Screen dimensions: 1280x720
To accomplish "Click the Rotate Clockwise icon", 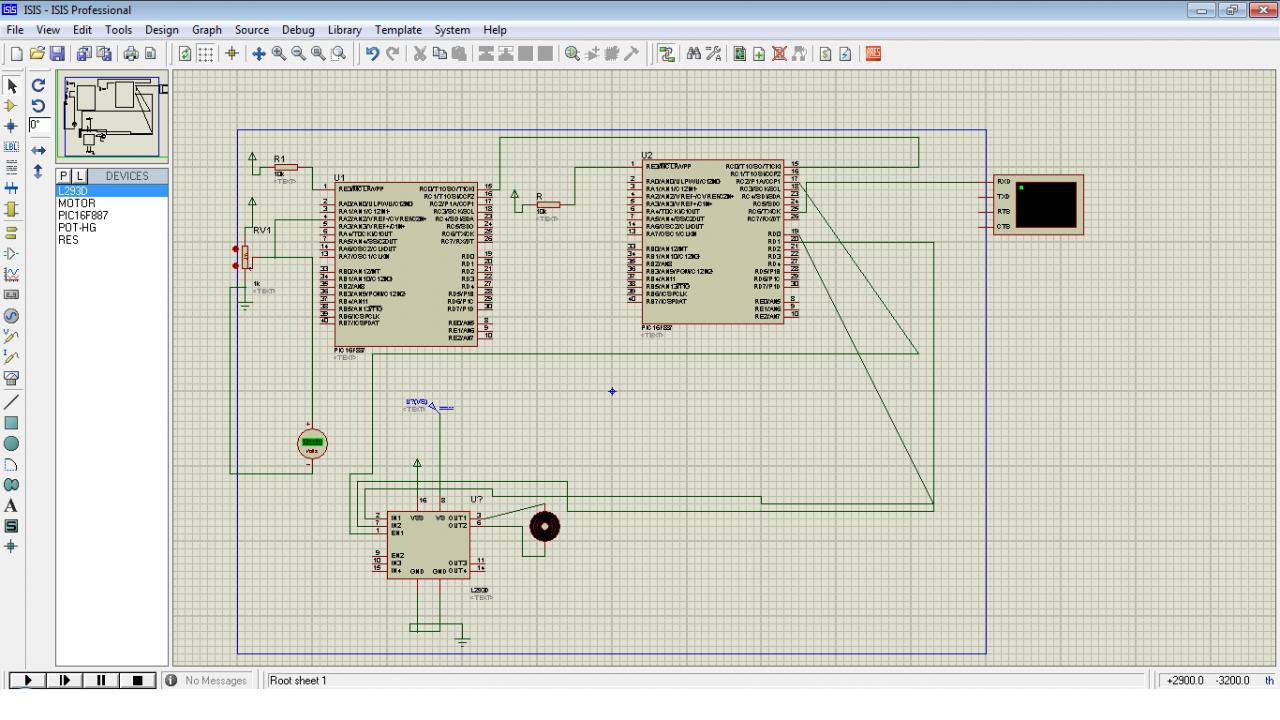I will tap(39, 86).
